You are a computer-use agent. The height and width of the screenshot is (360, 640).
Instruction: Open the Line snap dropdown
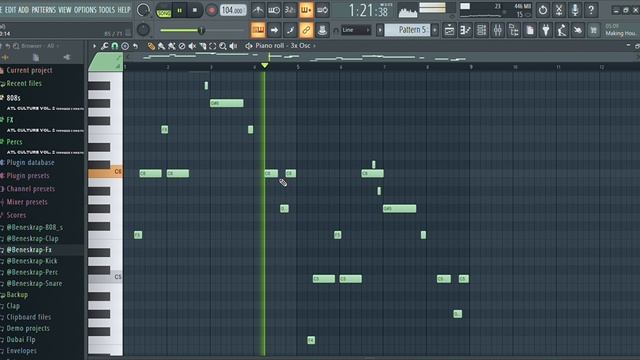tap(356, 30)
